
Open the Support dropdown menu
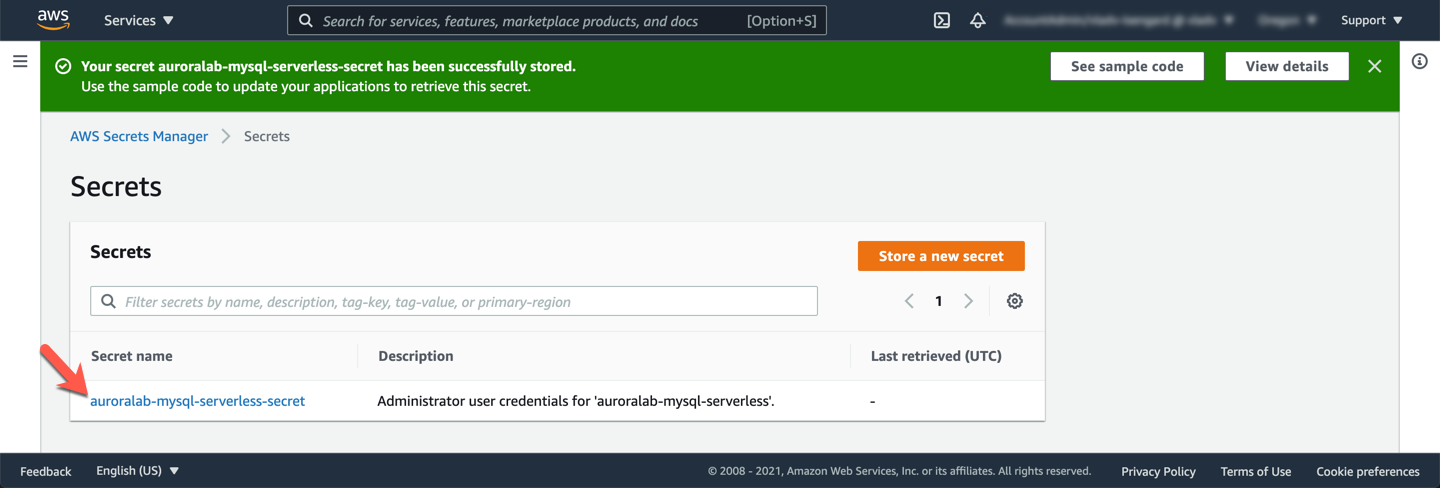1371,20
